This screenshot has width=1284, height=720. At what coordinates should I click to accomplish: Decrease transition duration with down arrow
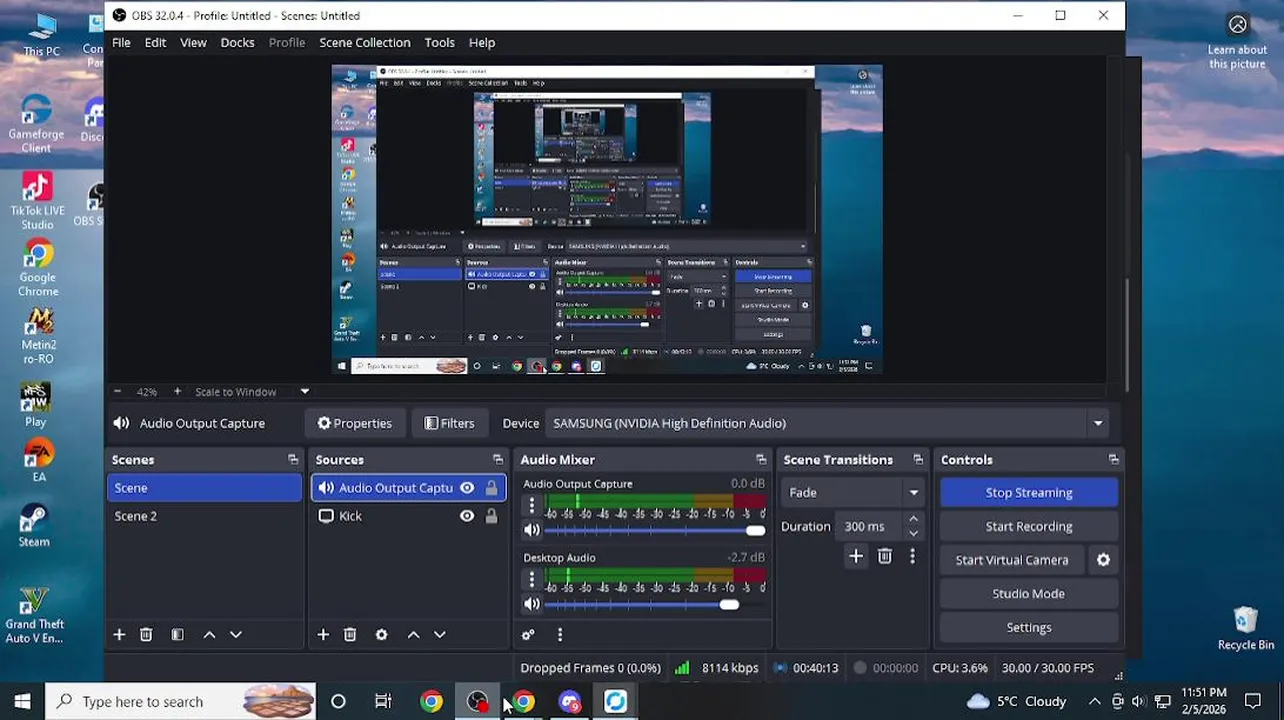pyautogui.click(x=913, y=533)
